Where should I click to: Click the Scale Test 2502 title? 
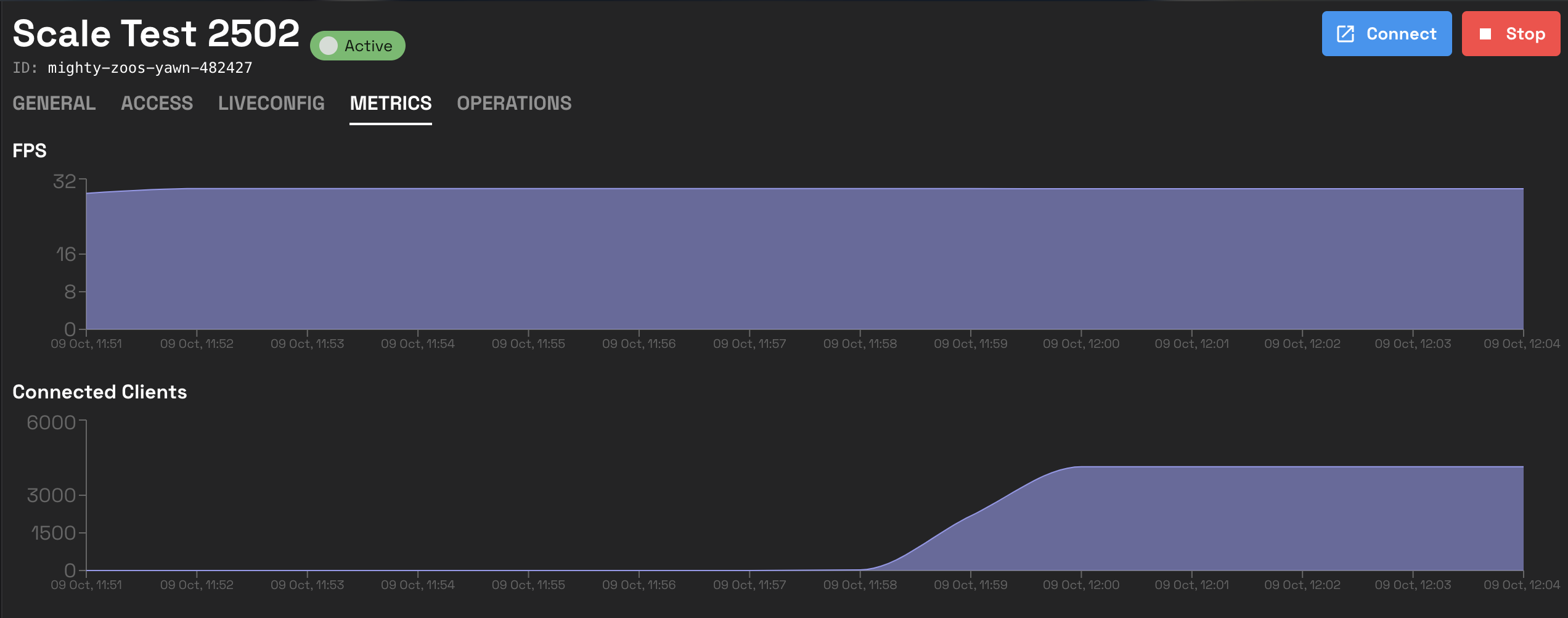click(156, 33)
